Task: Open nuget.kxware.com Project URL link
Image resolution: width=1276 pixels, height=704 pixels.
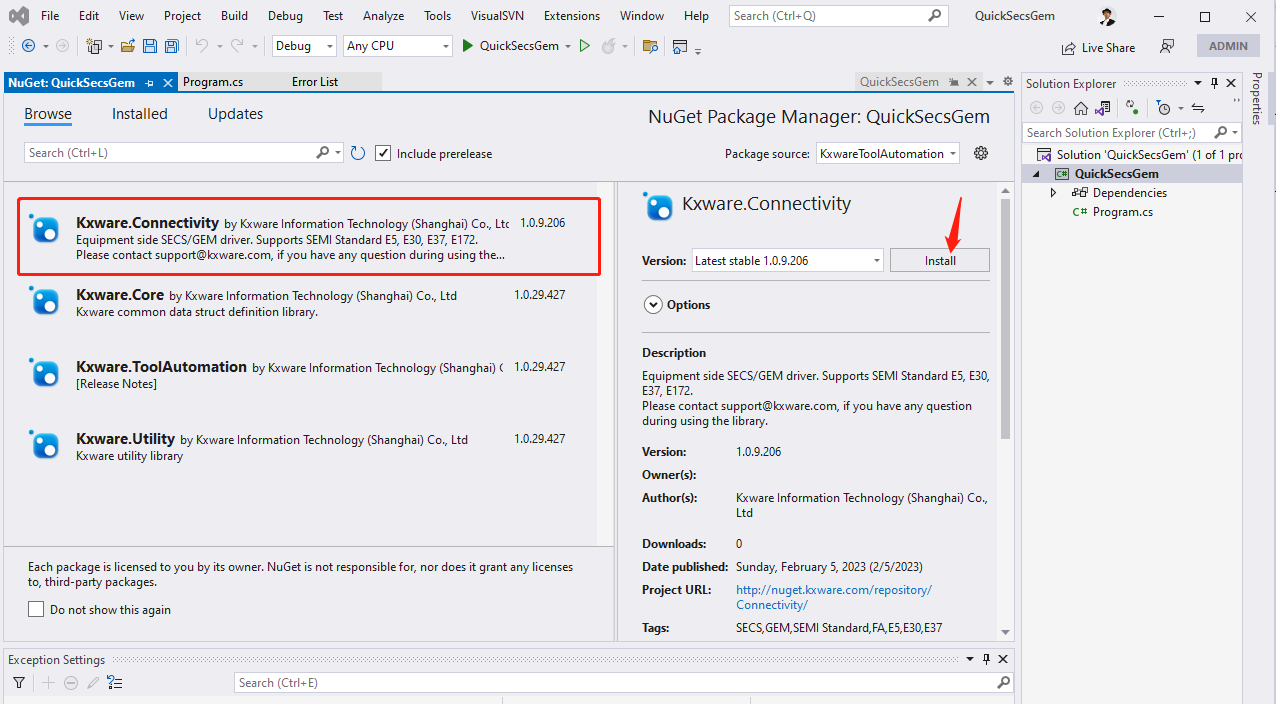Action: point(834,597)
